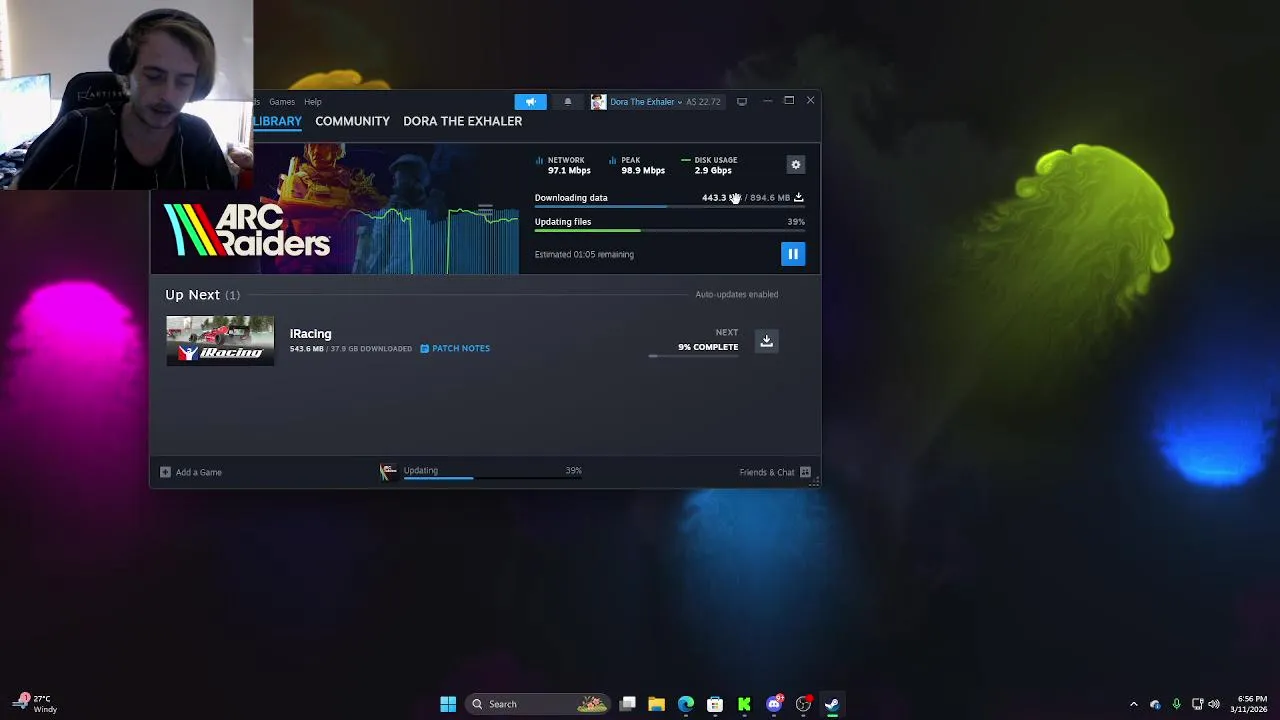Click the Auto-updates enabled text
This screenshot has height=720, width=1280.
click(736, 294)
